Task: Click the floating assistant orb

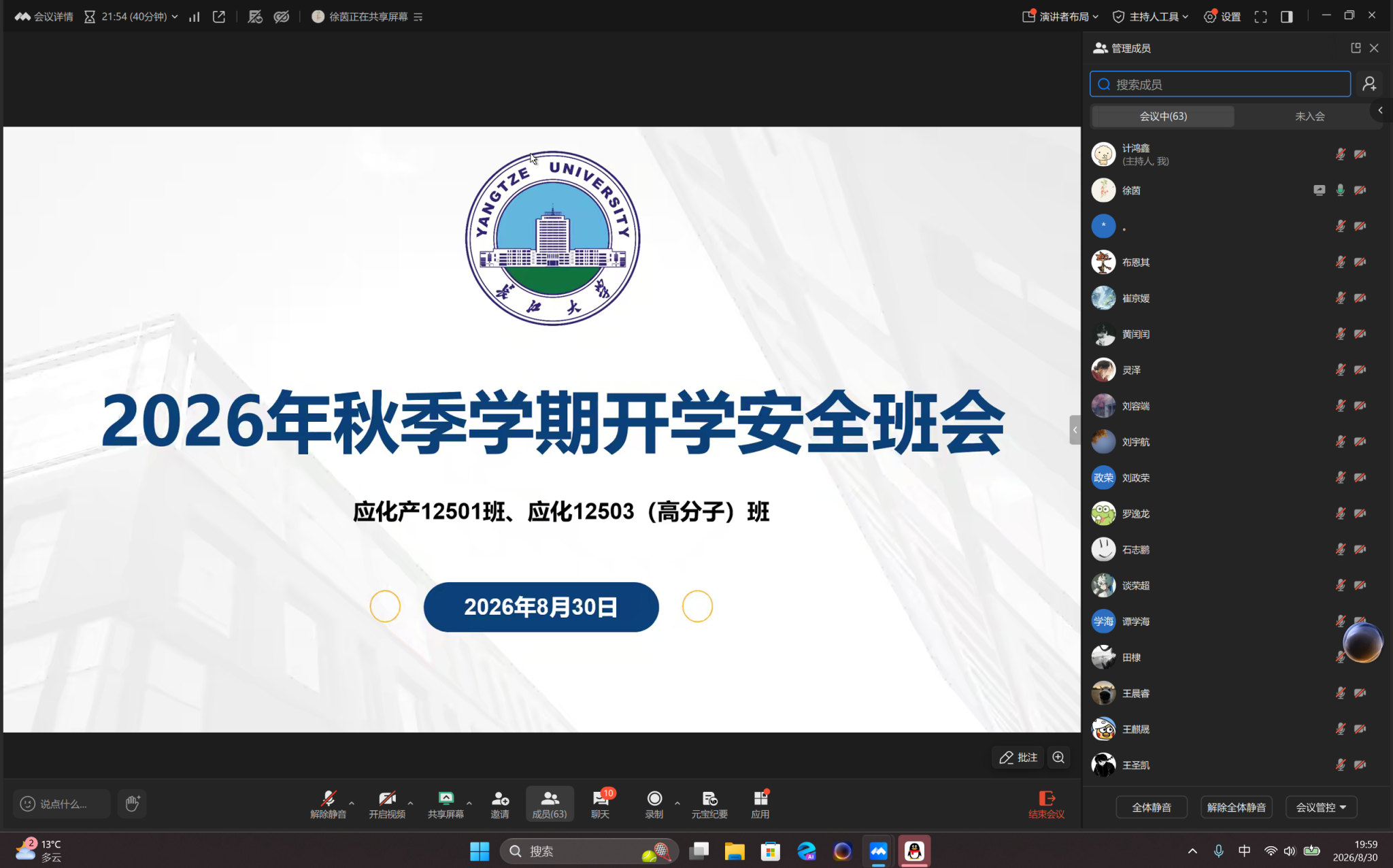Action: click(x=1363, y=642)
